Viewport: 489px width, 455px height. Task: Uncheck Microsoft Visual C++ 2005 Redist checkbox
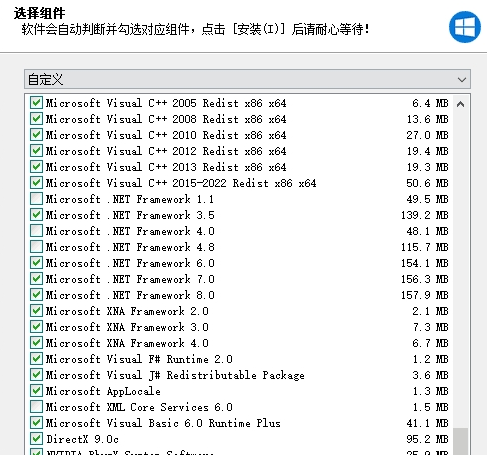click(x=36, y=103)
